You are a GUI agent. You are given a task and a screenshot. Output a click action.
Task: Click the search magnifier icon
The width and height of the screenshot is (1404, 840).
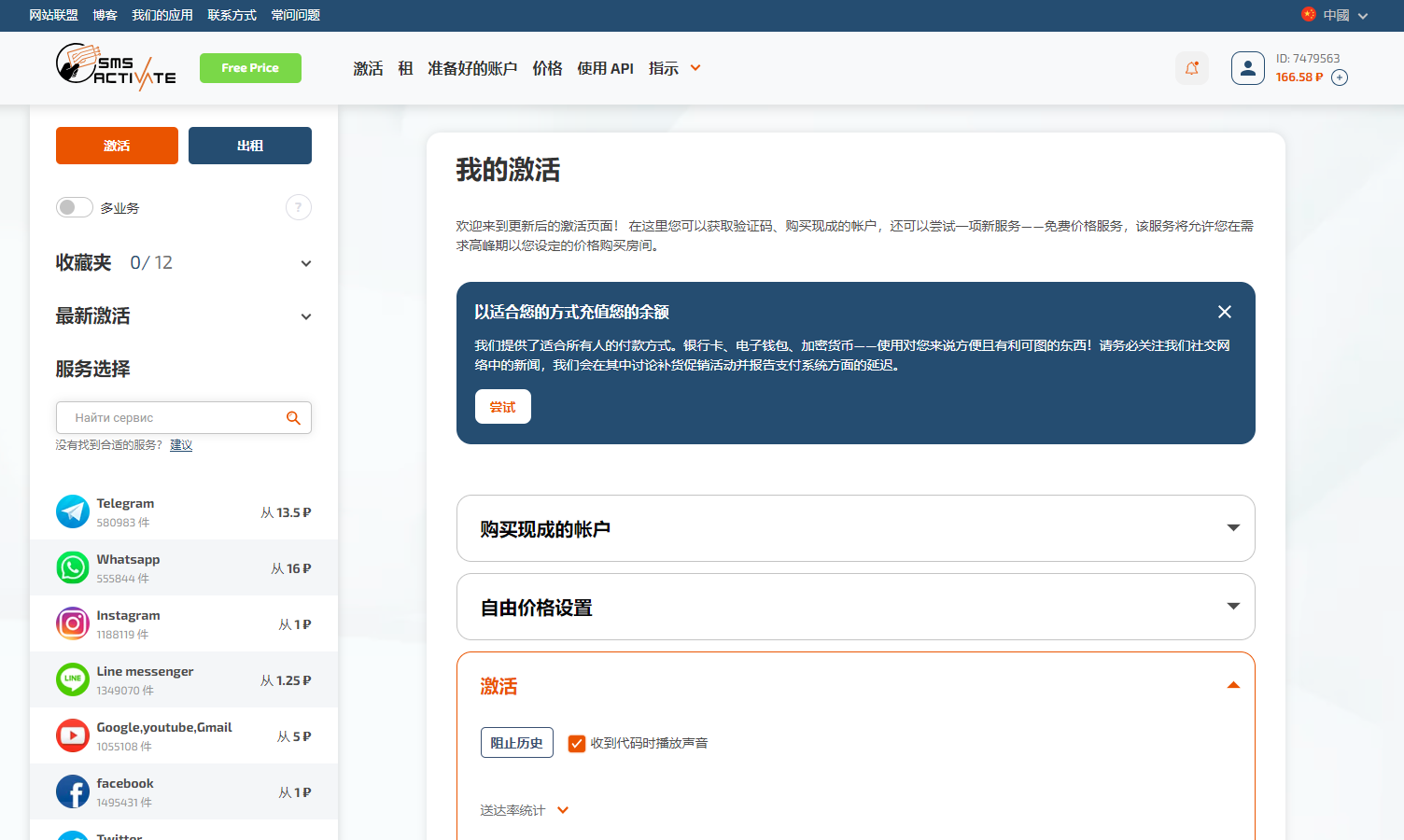293,418
